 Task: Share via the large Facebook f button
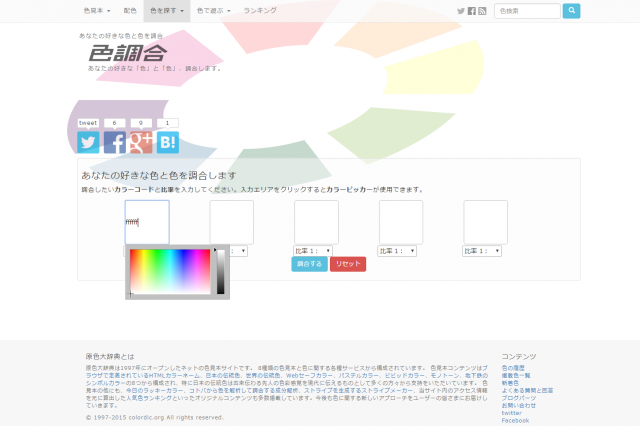(115, 142)
